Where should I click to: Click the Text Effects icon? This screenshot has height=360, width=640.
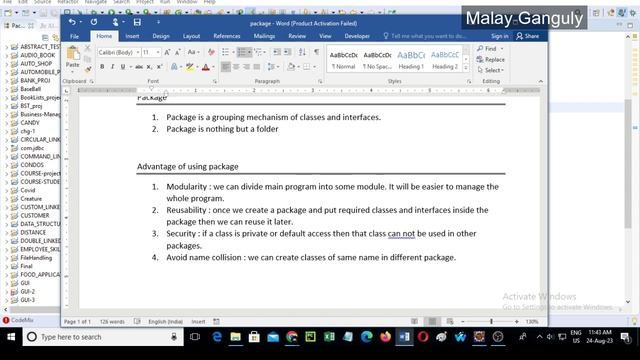pyautogui.click(x=174, y=67)
